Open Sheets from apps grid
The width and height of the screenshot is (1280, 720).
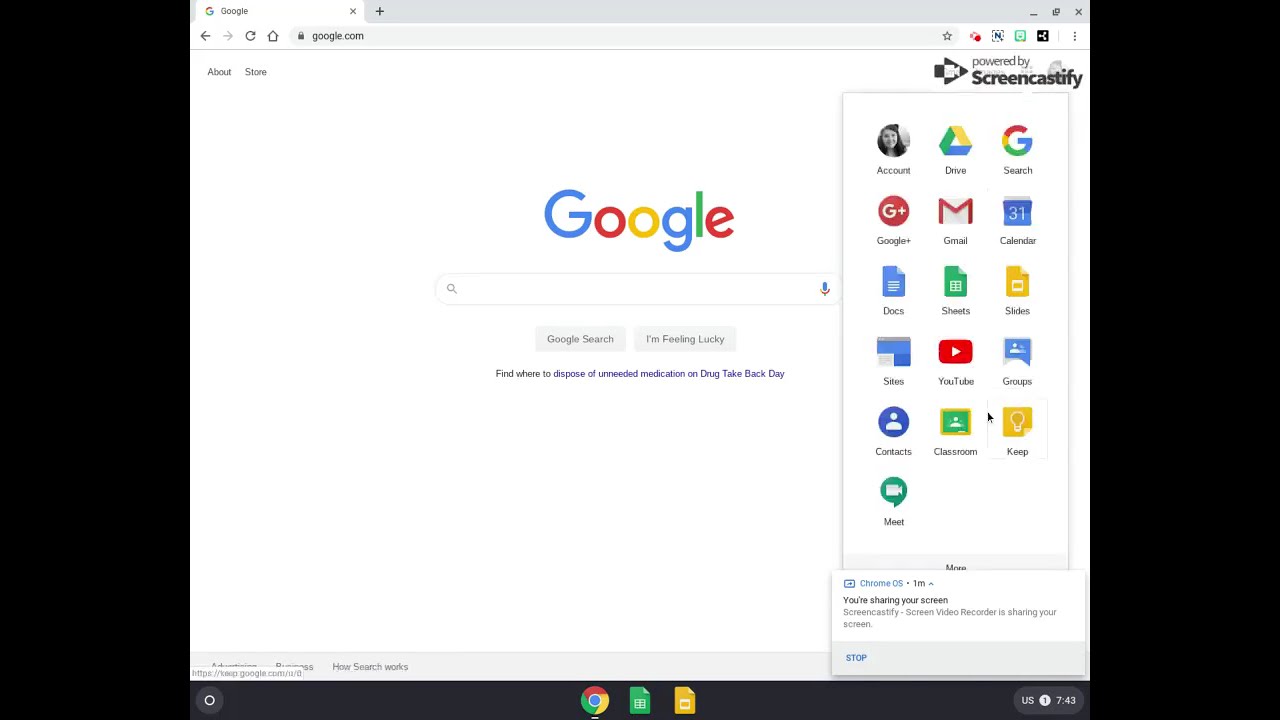(x=955, y=290)
